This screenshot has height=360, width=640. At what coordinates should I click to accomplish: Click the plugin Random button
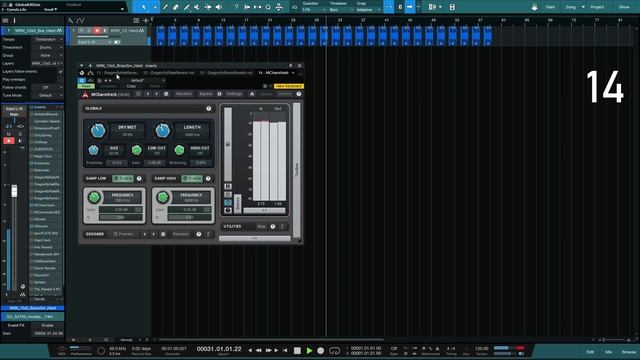[184, 94]
